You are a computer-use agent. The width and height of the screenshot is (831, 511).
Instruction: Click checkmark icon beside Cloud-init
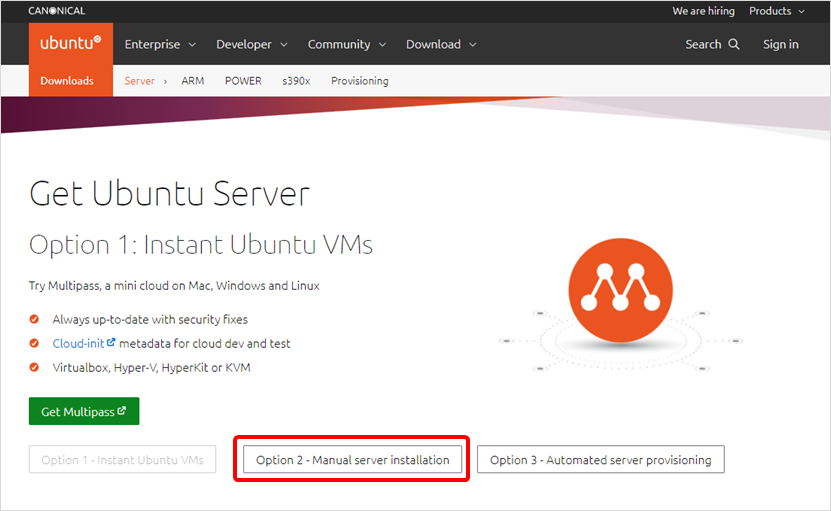pos(34,343)
